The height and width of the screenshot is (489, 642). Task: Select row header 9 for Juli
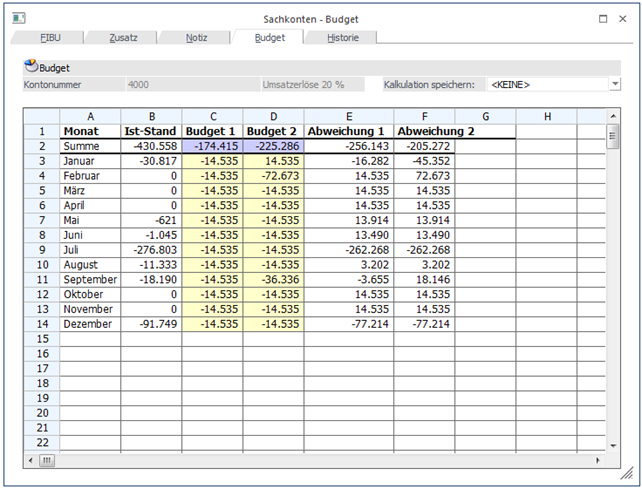42,250
